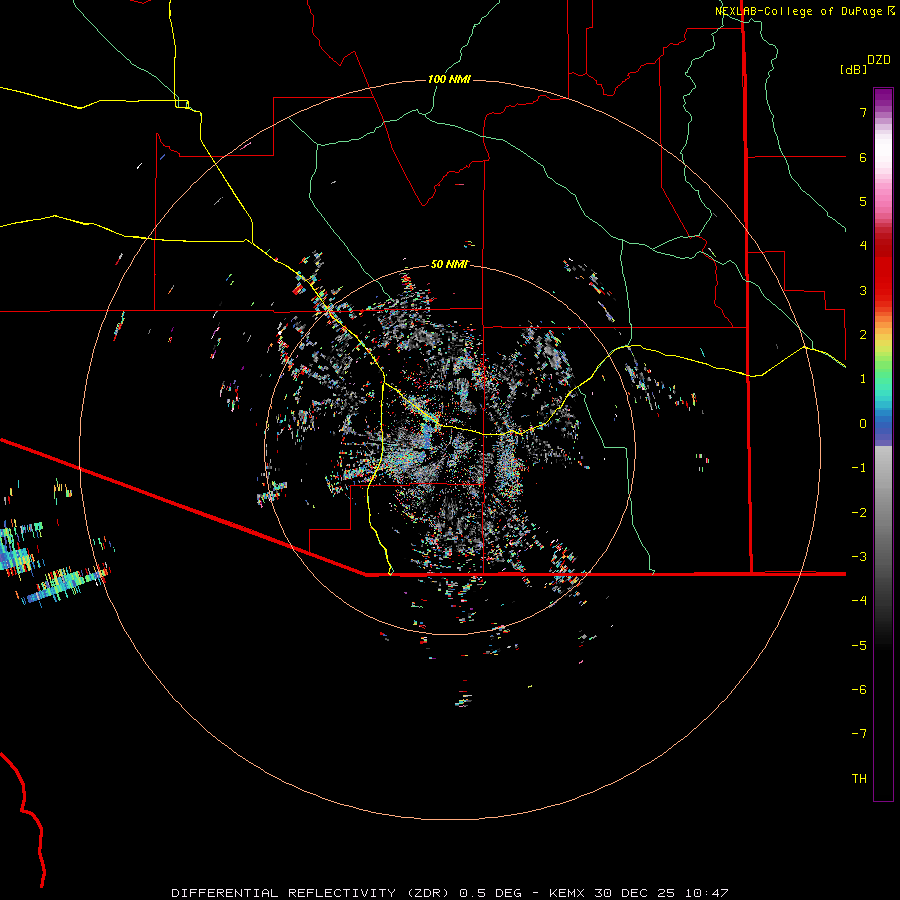Click the 100 NMI range ring label
This screenshot has height=900, width=900.
(449, 79)
